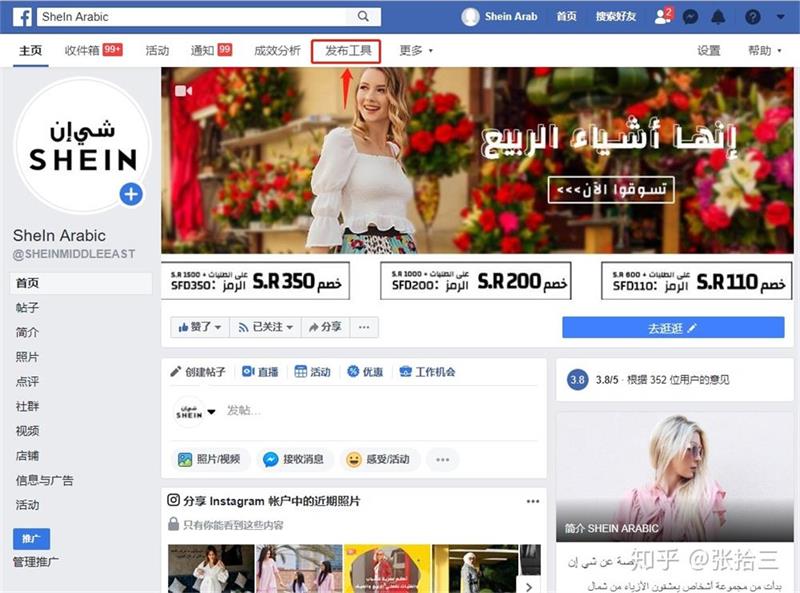Add profile photo with blue plus icon
This screenshot has width=800, height=593.
pos(131,194)
